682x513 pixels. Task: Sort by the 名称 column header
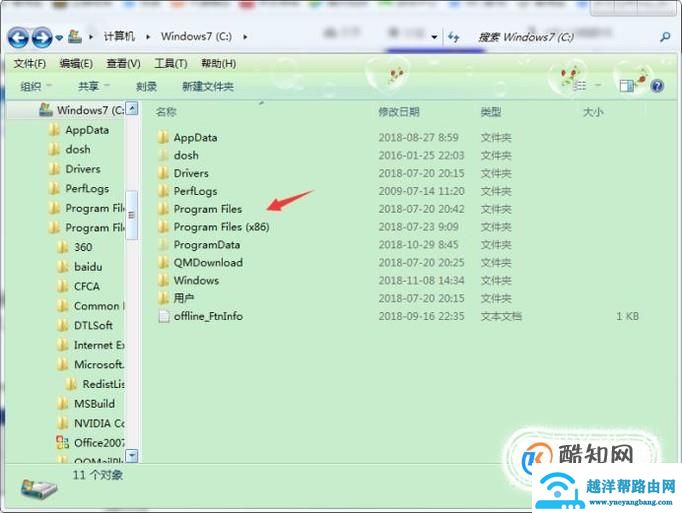[166, 112]
